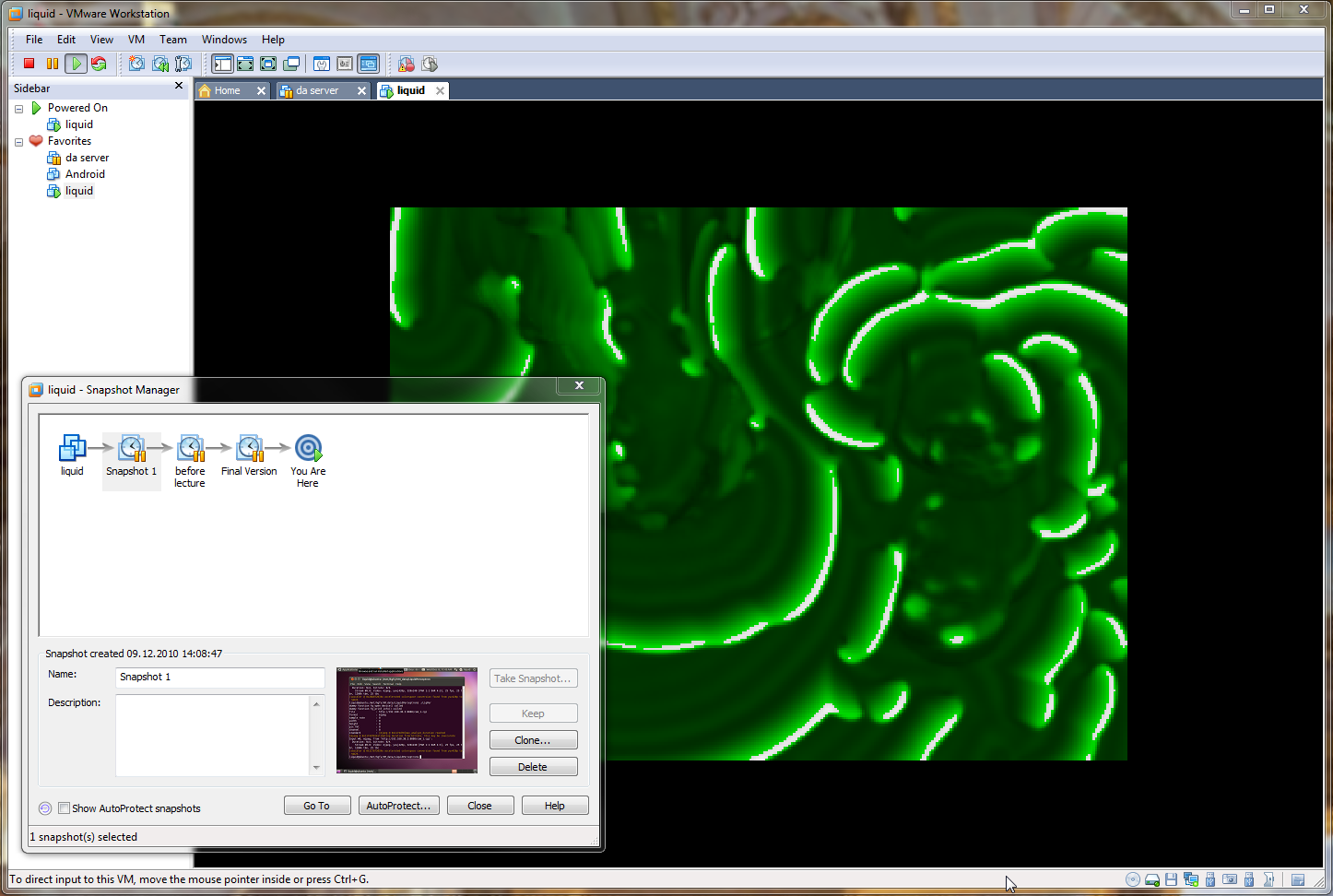This screenshot has height=896, width=1333.
Task: Click the Go To button
Action: point(316,806)
